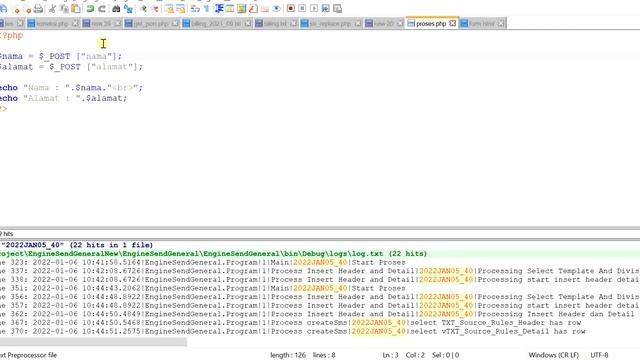Switch to the form.html tab
This screenshot has width=640, height=360.
click(482, 24)
